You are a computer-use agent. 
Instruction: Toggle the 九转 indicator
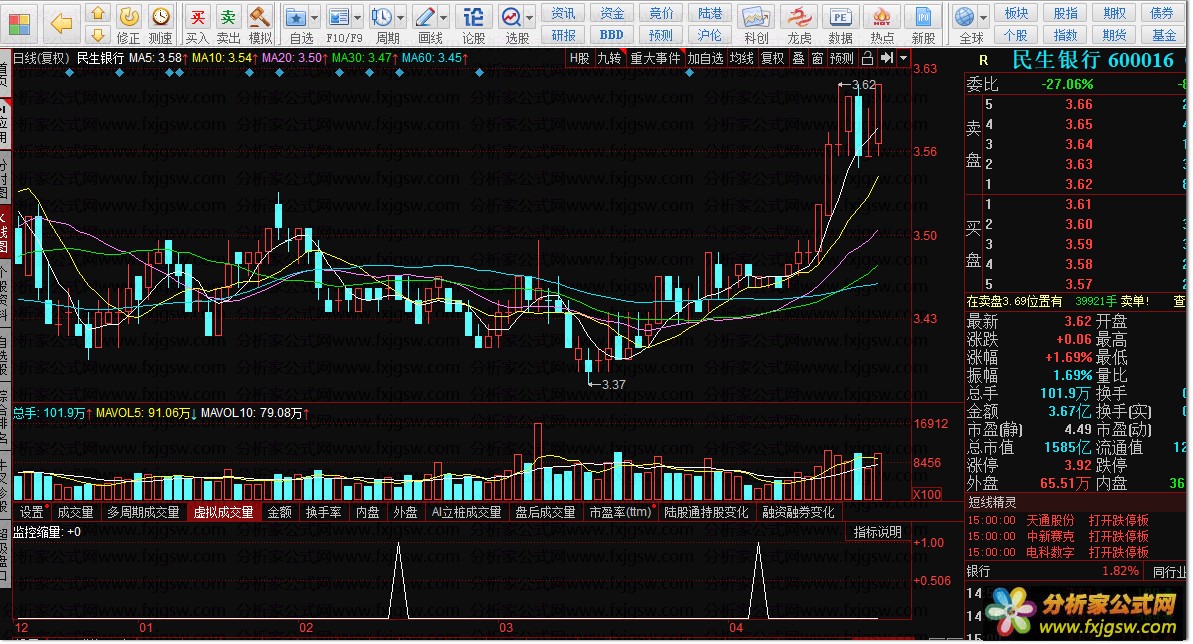tap(609, 58)
